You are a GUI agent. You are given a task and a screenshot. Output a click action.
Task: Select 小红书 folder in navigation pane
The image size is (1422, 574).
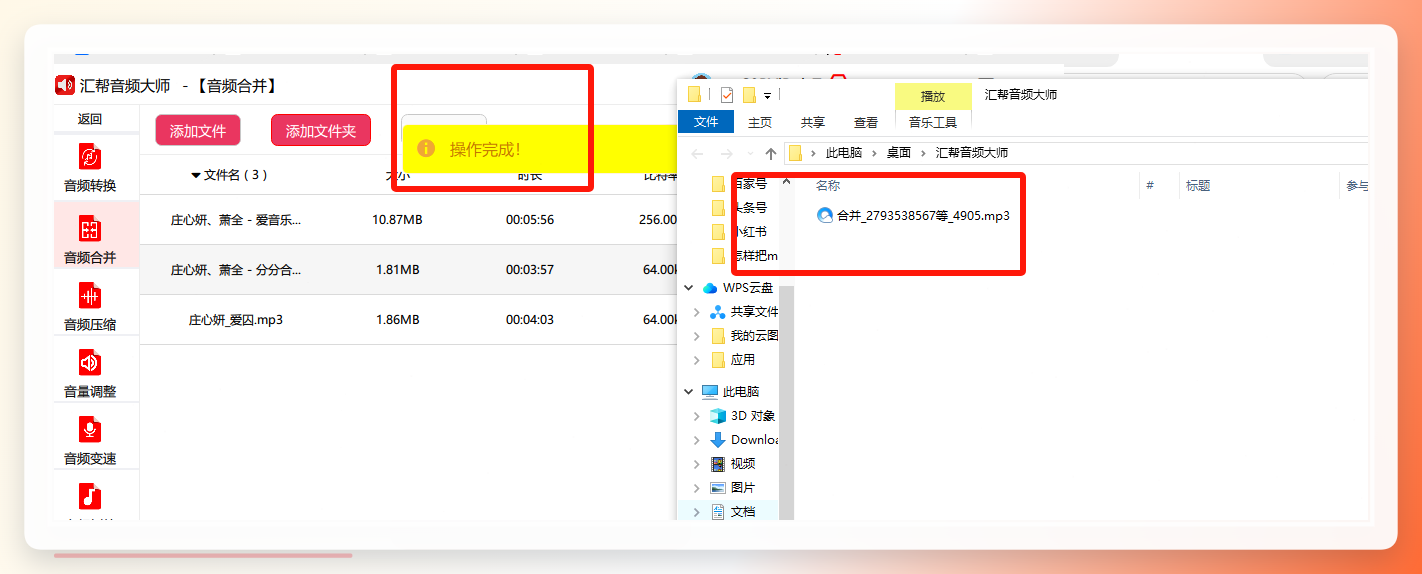738,231
